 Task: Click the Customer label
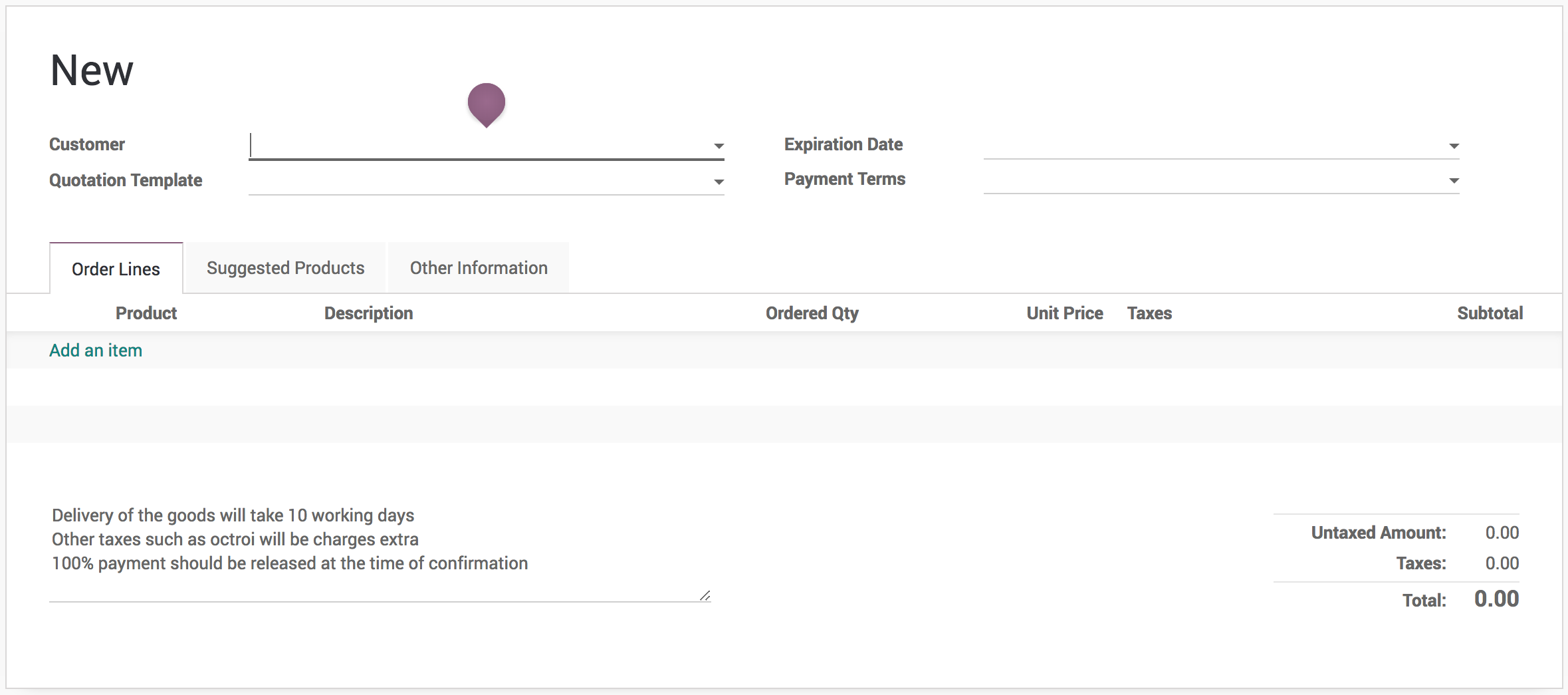coord(87,144)
